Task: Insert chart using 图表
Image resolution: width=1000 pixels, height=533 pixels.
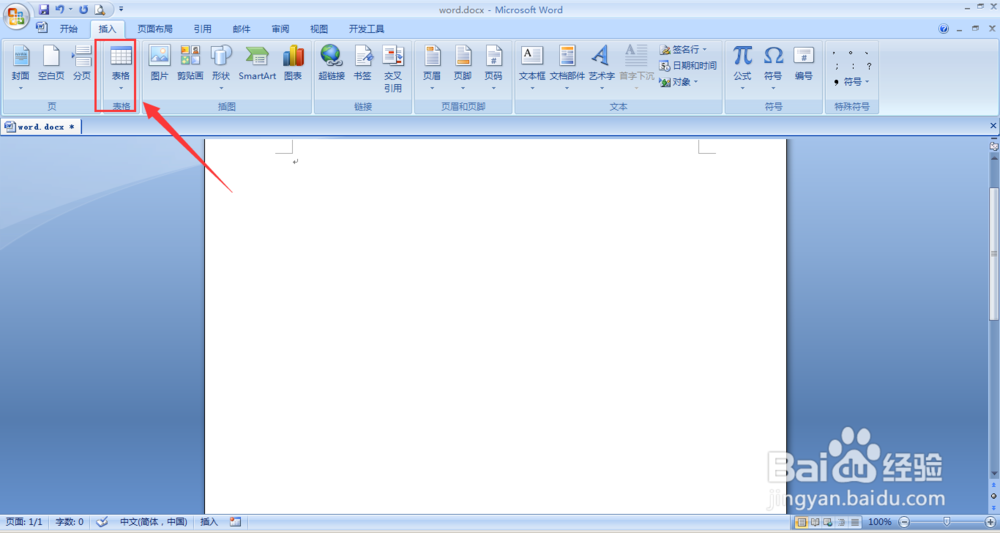Action: click(x=293, y=64)
